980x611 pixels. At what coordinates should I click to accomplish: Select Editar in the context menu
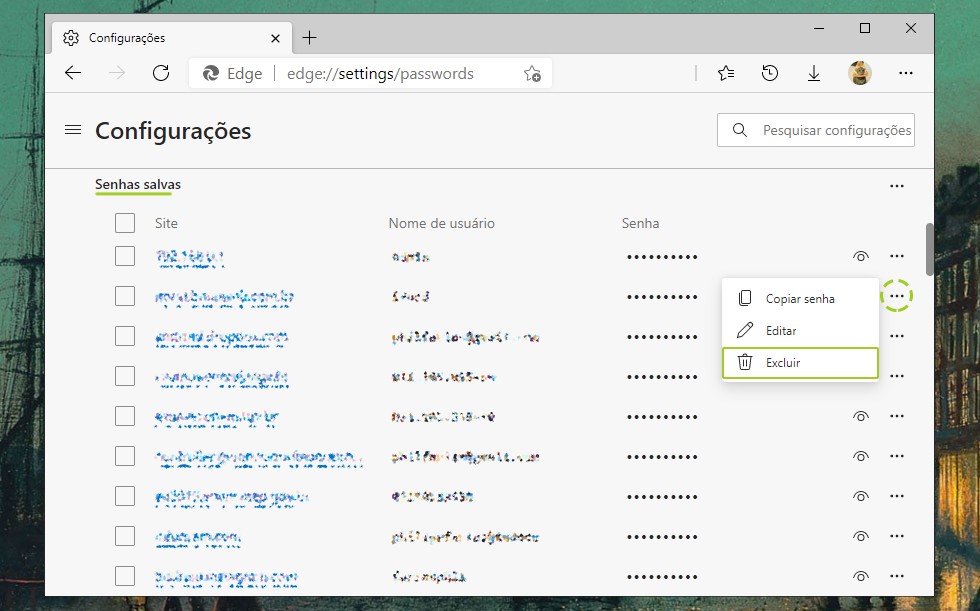(x=780, y=330)
